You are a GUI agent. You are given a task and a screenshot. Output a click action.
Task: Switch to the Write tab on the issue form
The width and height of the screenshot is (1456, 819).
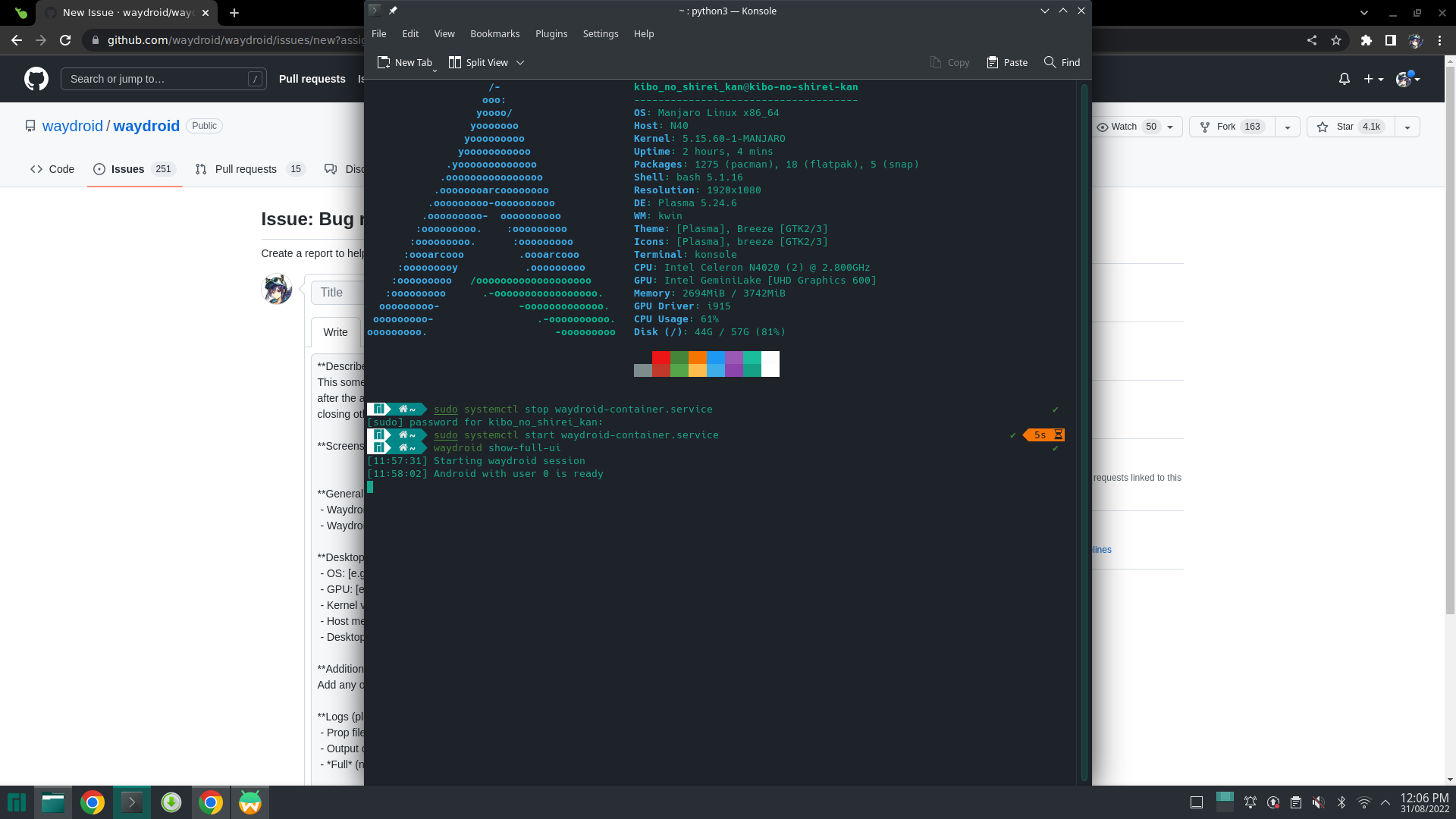334,332
